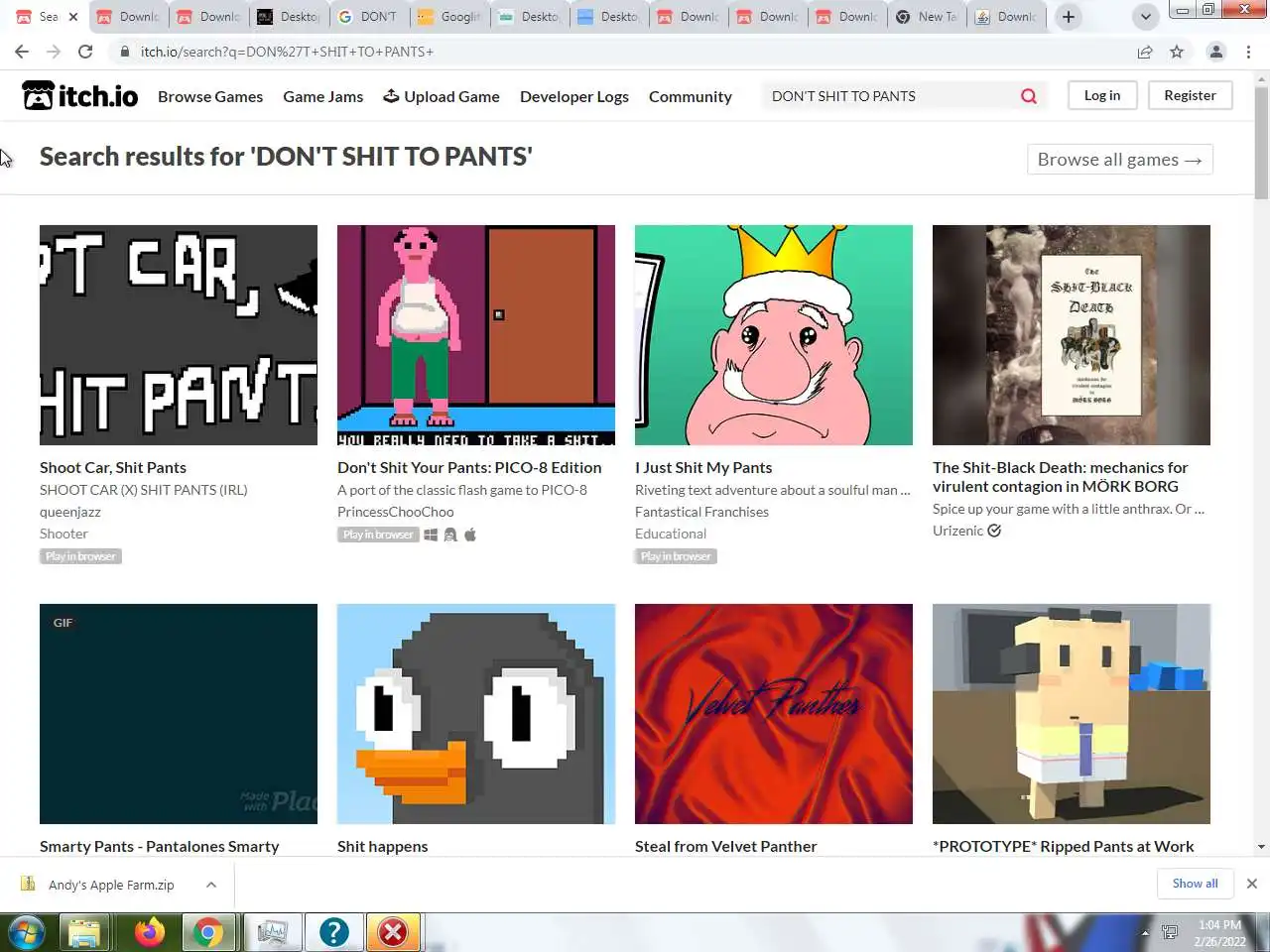
Task: Click the red X taskbar icon
Action: tap(393, 932)
